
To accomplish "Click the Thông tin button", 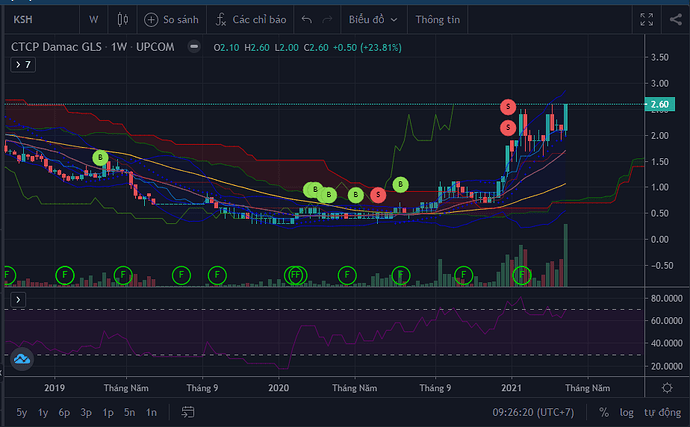I will pos(437,19).
